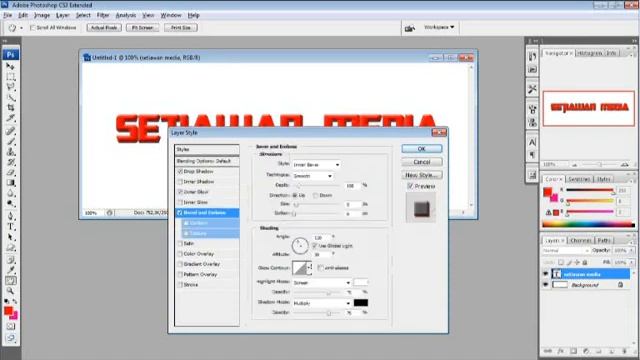Select the setiawan media text layer
Image resolution: width=640 pixels, height=360 pixels.
[591, 274]
